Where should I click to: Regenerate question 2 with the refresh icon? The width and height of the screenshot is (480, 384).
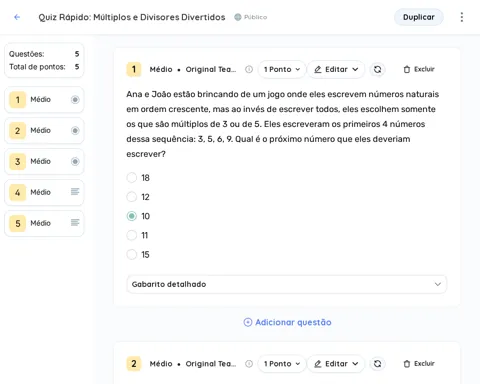(377, 364)
